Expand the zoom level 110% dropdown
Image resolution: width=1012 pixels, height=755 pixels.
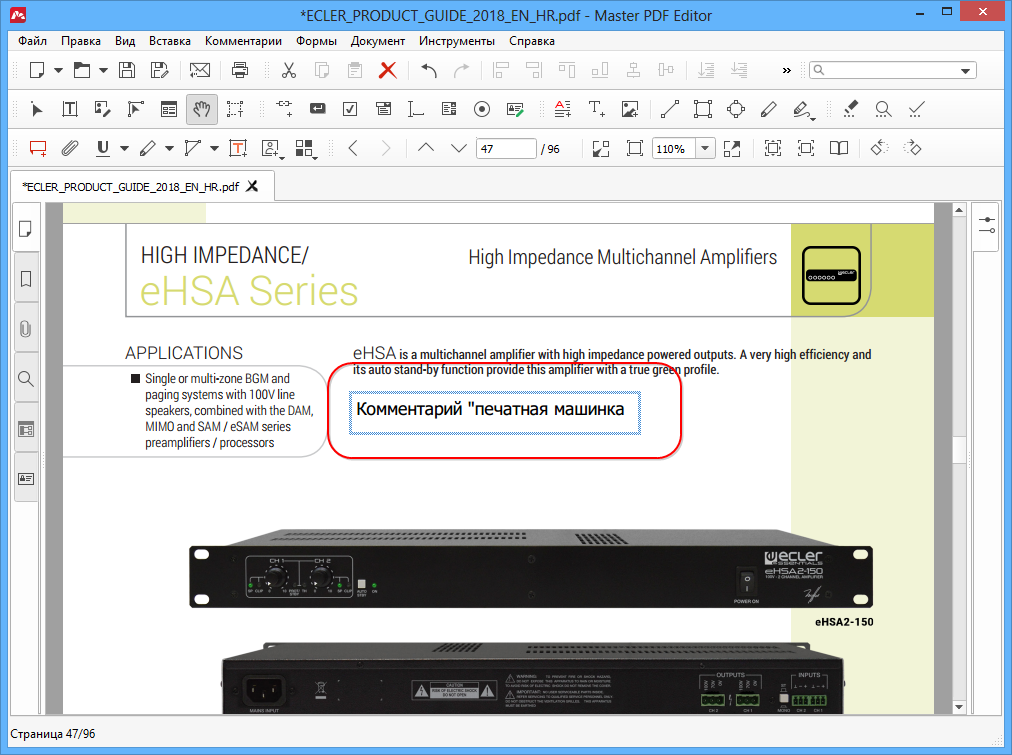(705, 148)
